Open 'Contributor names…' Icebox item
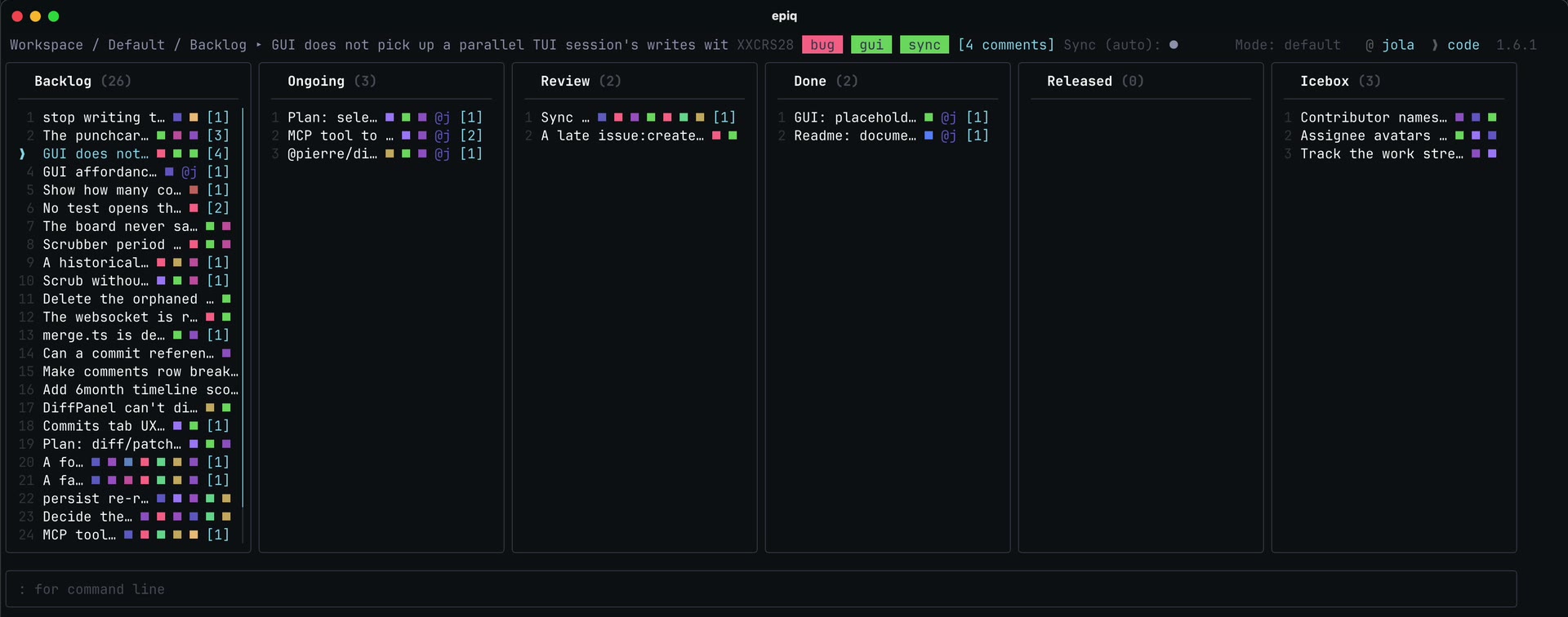The image size is (1568, 617). pyautogui.click(x=1394, y=118)
